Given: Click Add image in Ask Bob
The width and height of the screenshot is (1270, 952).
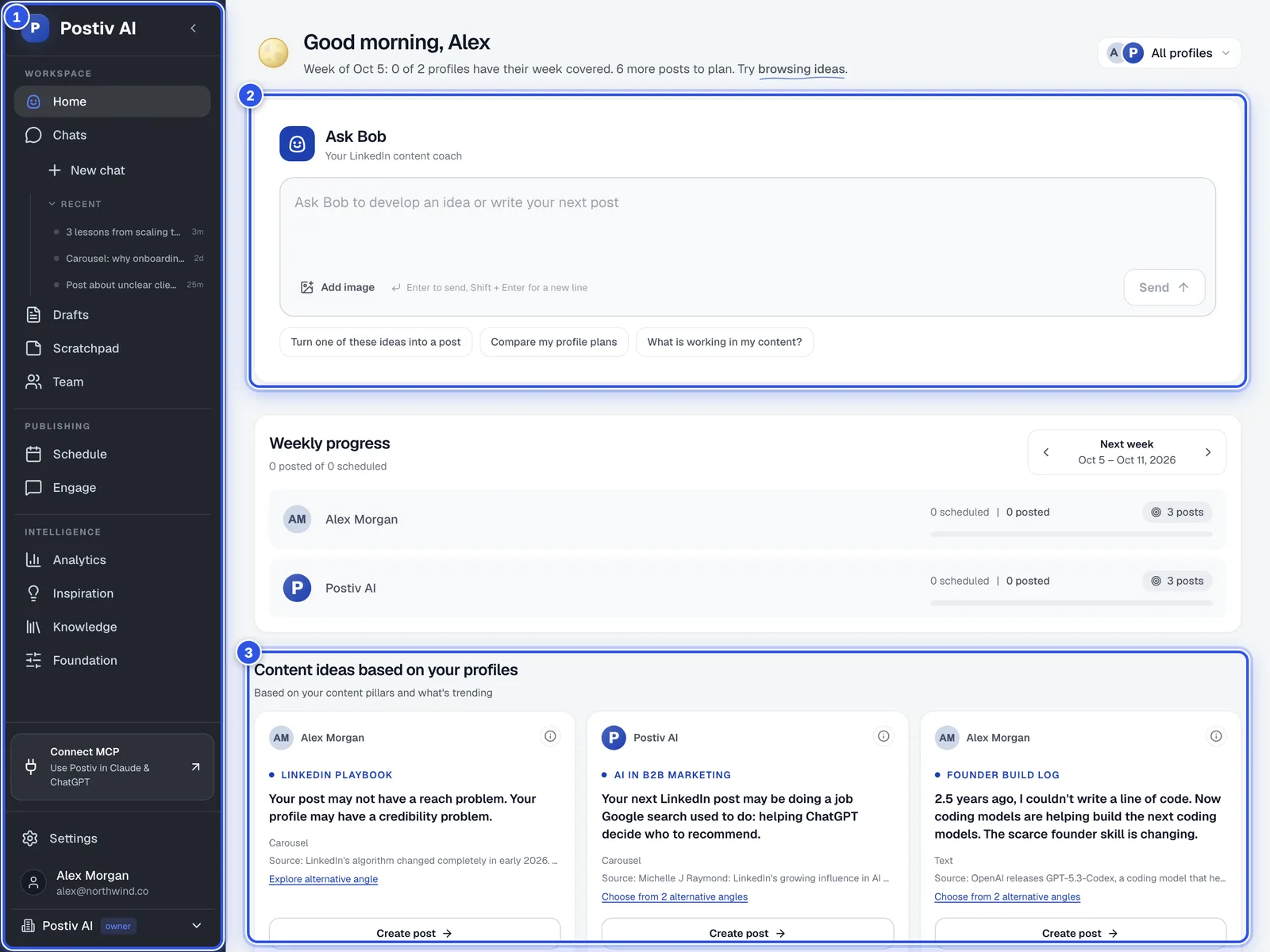Looking at the screenshot, I should click(337, 287).
